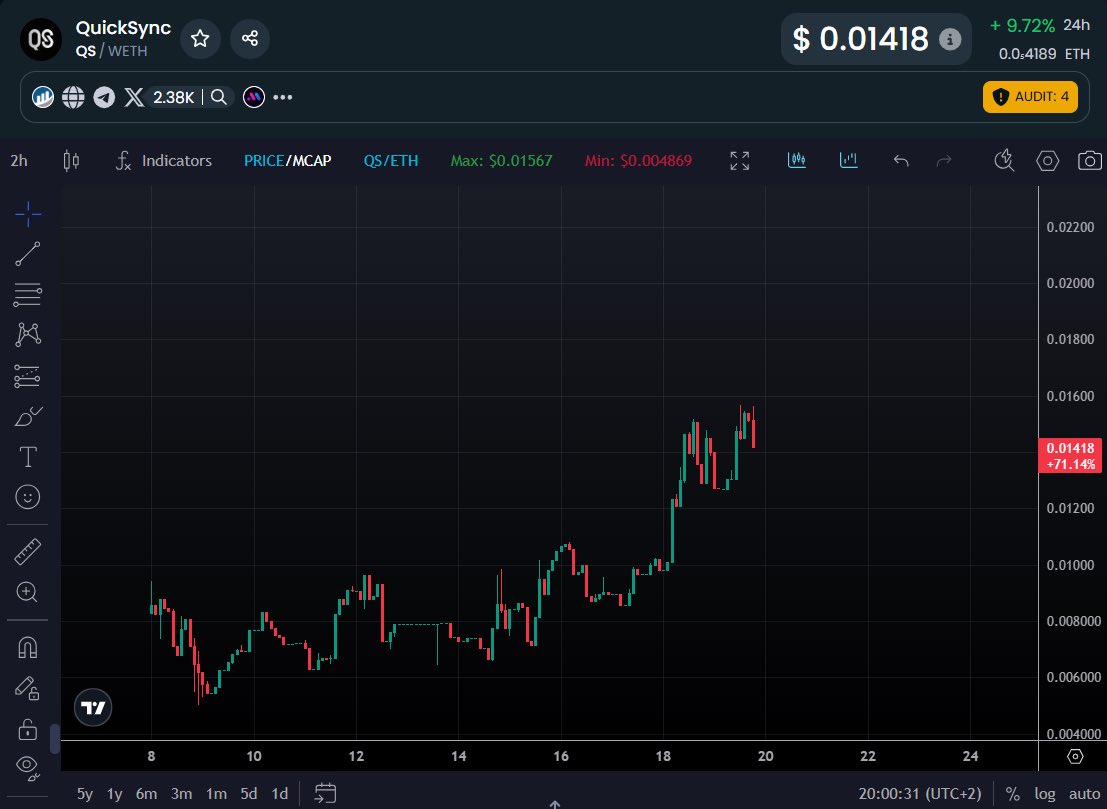This screenshot has width=1107, height=809.
Task: Visit project website globe icon
Action: tap(73, 97)
